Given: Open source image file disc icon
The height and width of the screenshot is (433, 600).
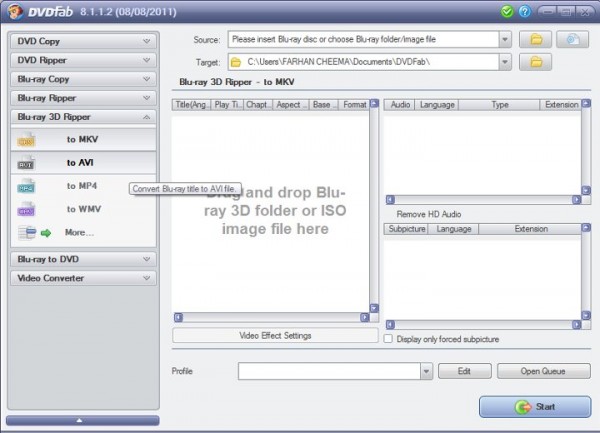Looking at the screenshot, I should pos(572,39).
